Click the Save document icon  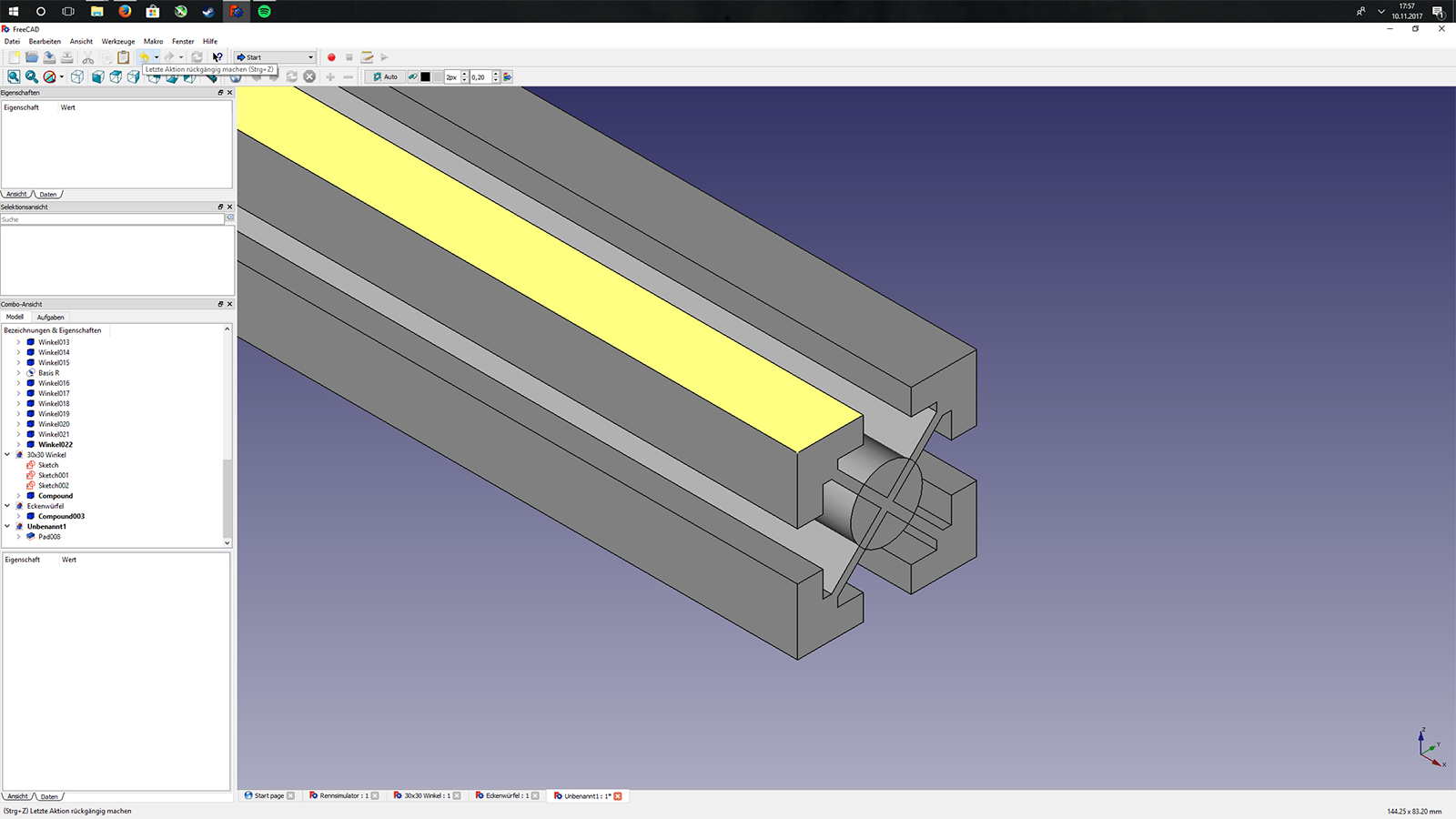[49, 57]
